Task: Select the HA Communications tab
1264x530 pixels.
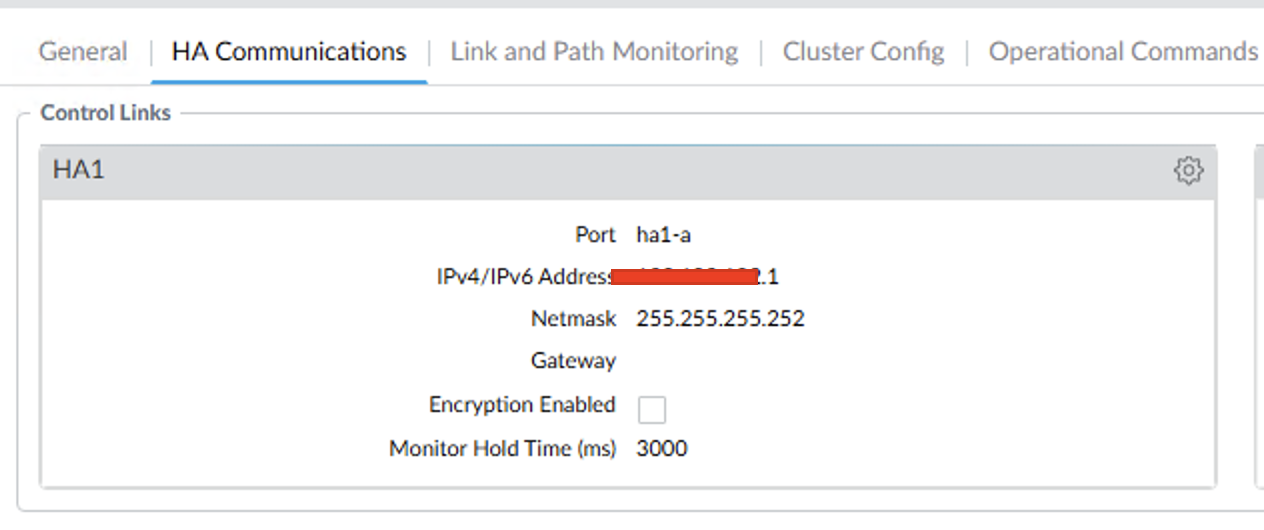Action: [289, 52]
